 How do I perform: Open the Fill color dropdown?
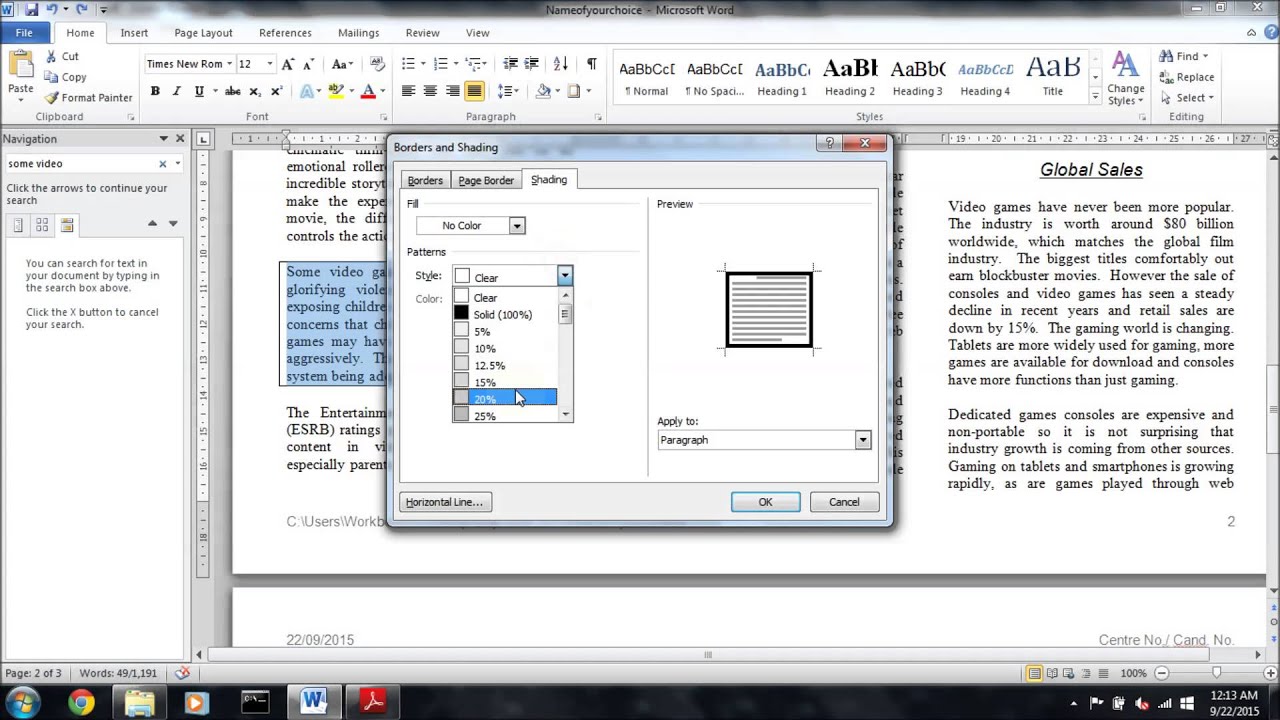[517, 226]
